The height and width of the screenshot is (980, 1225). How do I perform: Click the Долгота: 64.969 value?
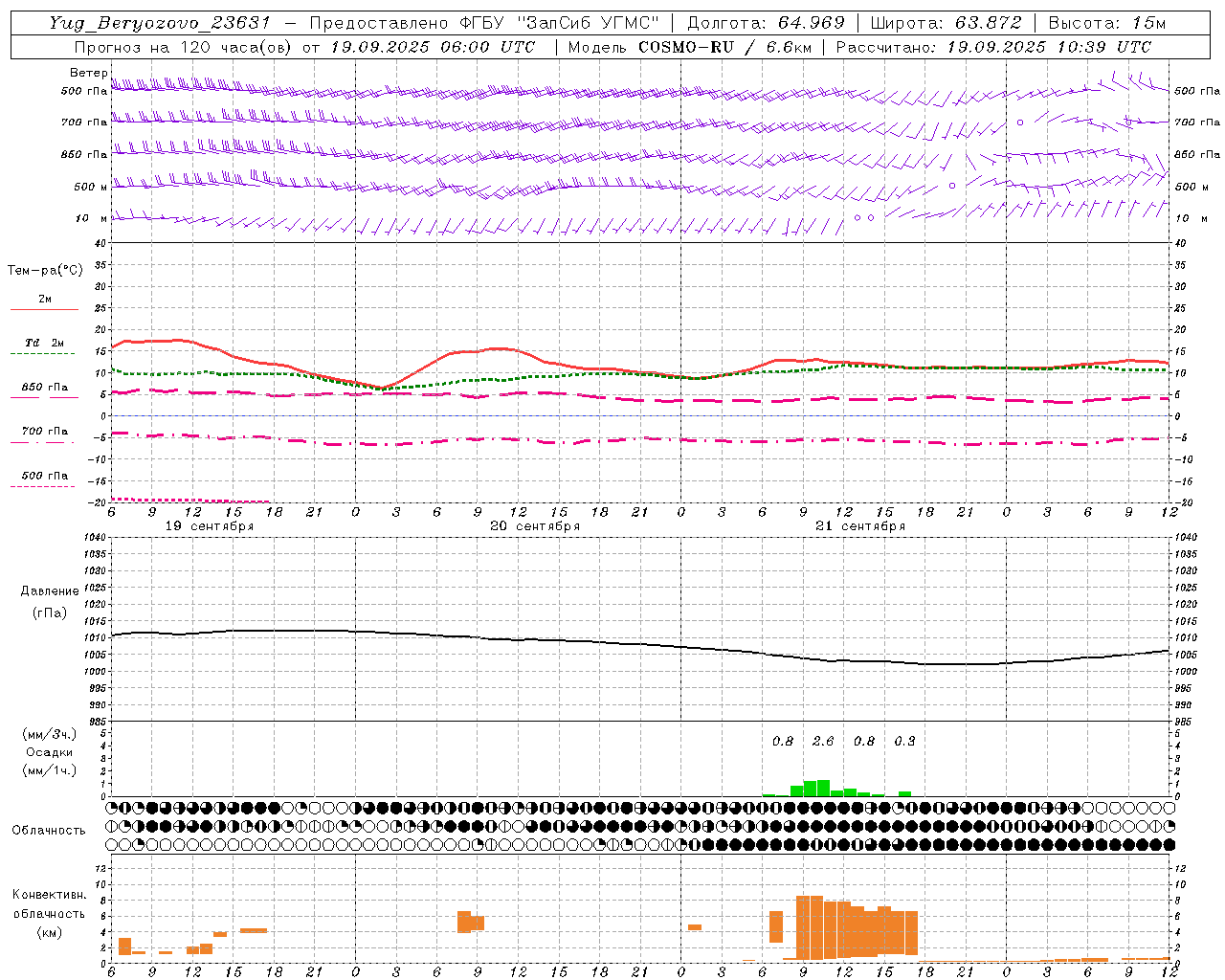[x=766, y=23]
